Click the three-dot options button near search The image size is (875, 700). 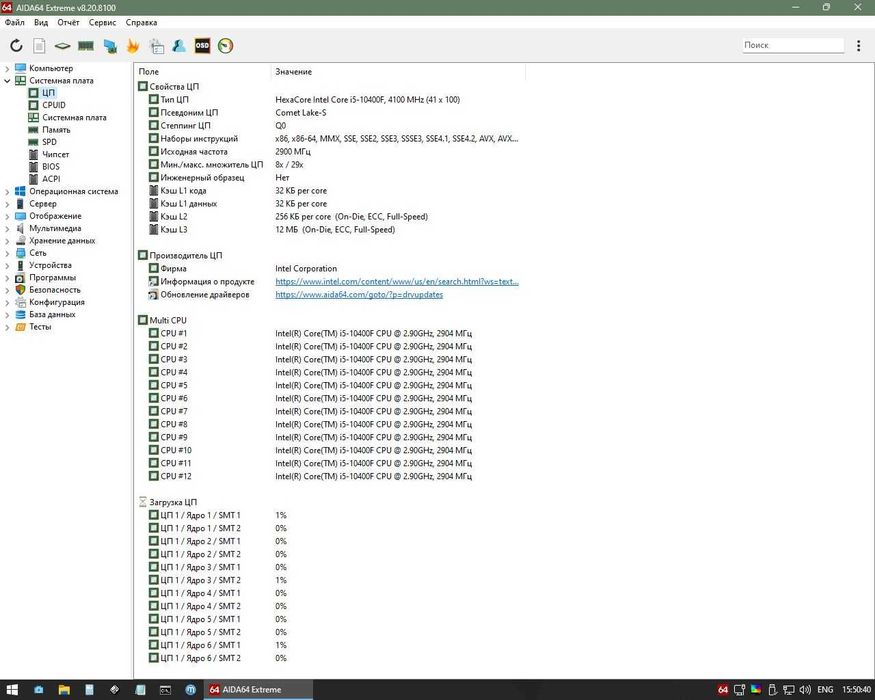(x=858, y=45)
